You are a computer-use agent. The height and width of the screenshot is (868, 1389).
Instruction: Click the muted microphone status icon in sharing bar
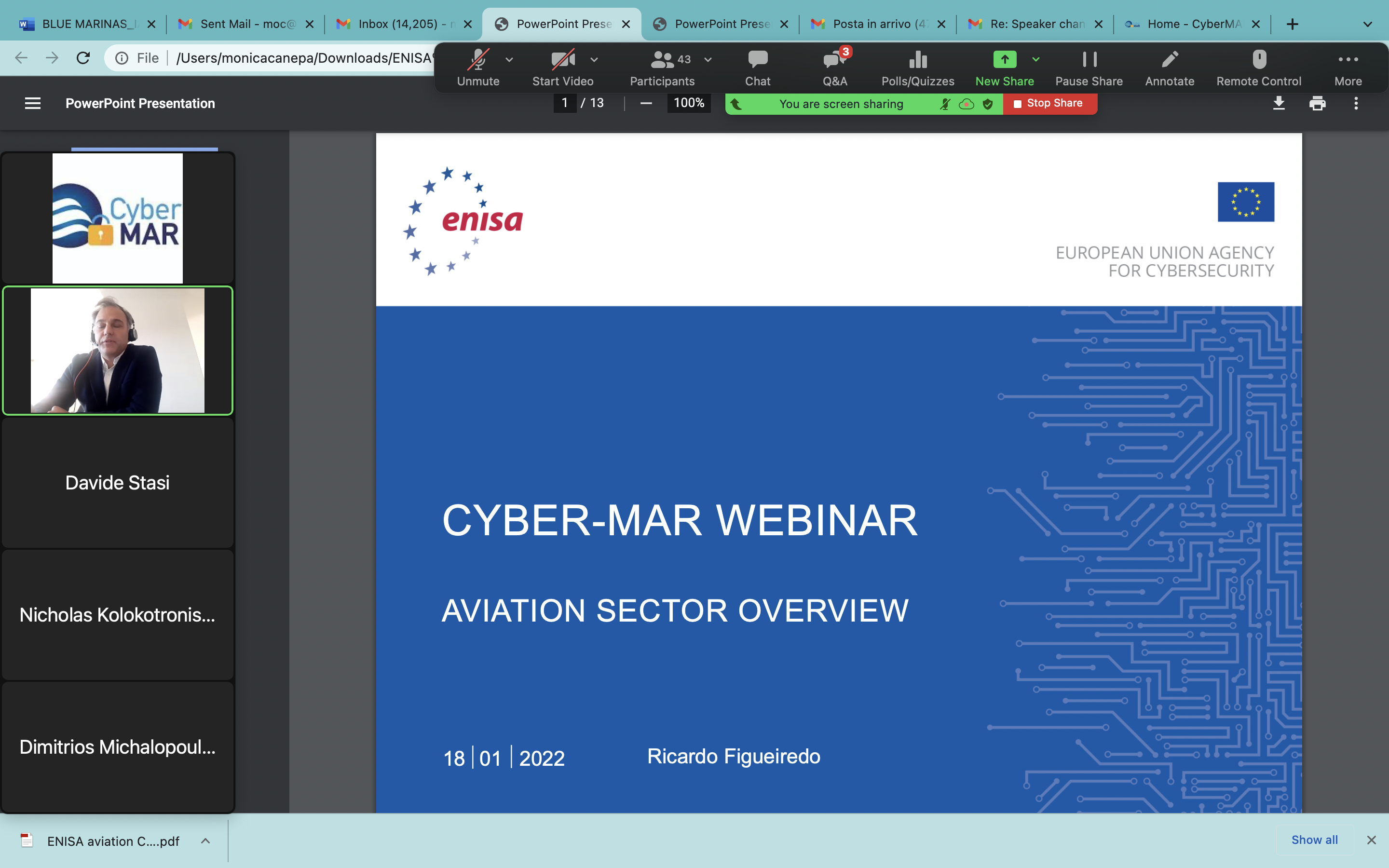tap(945, 104)
